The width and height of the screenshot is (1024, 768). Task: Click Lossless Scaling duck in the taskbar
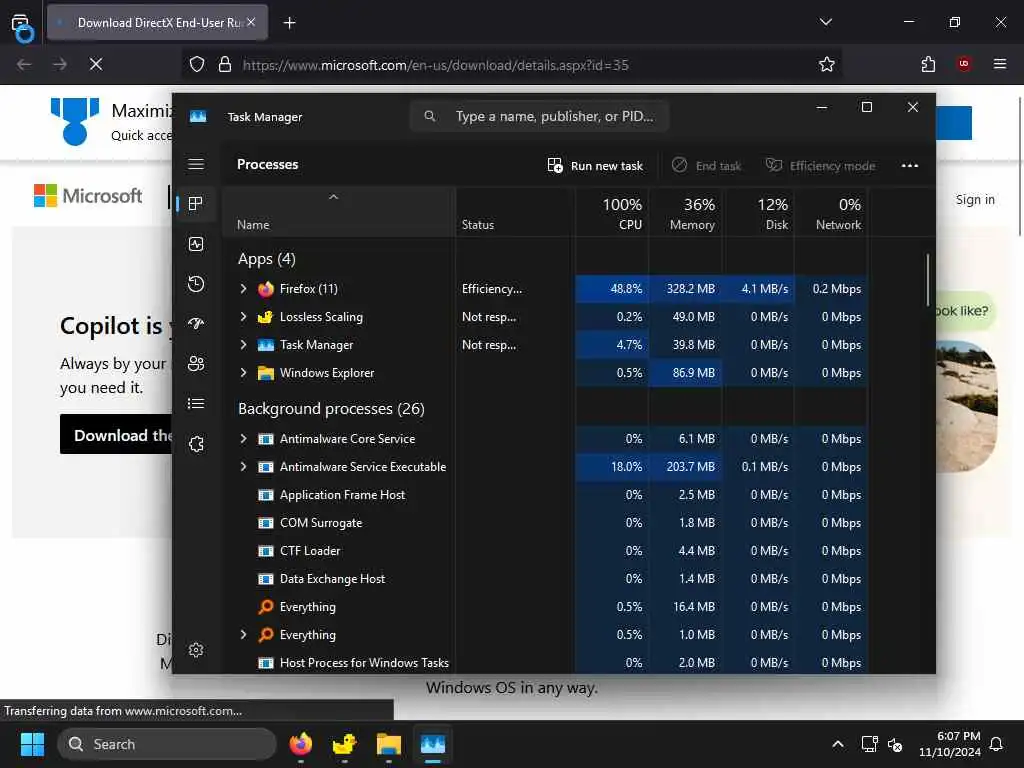coord(344,744)
